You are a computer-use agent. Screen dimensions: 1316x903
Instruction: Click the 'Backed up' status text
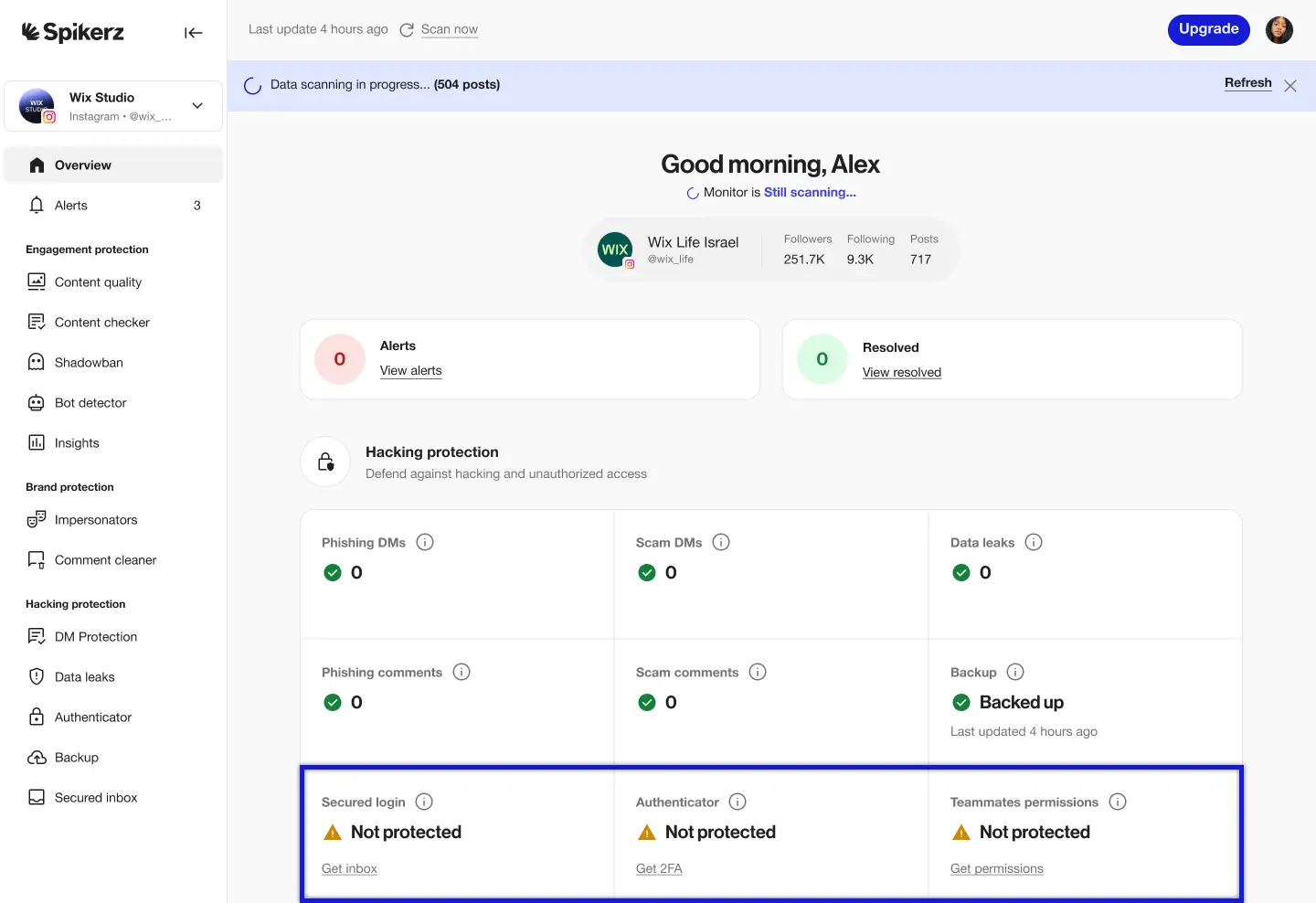click(1022, 702)
